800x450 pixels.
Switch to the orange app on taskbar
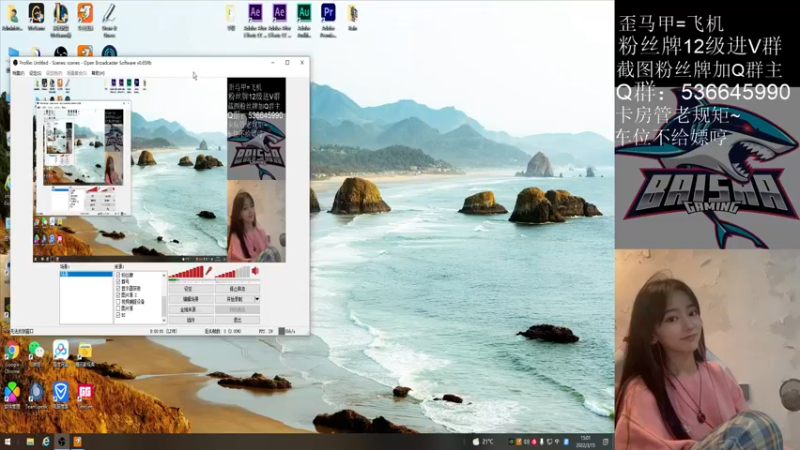click(78, 441)
